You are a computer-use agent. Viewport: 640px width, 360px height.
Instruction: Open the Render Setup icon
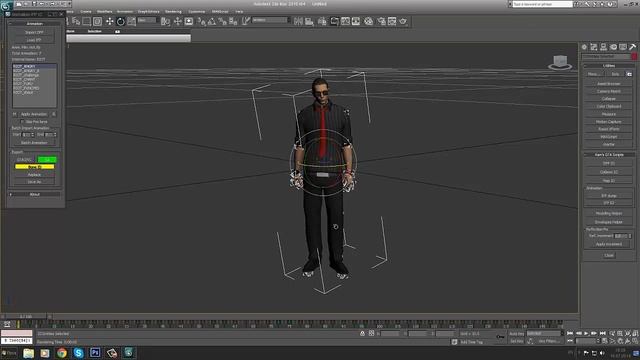[381, 21]
